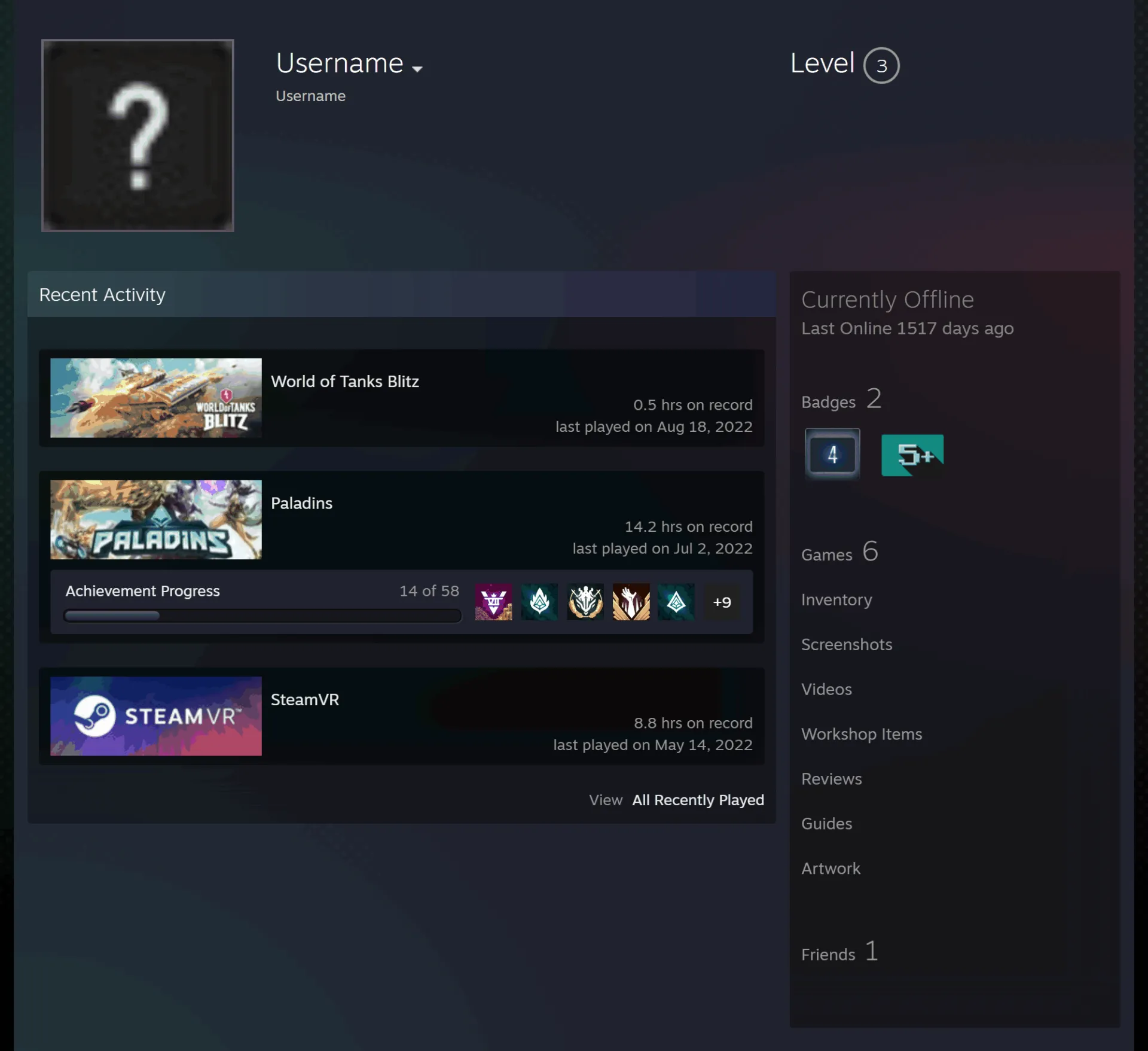This screenshot has height=1051, width=1148.
Task: Open the Friends list
Action: pos(839,951)
